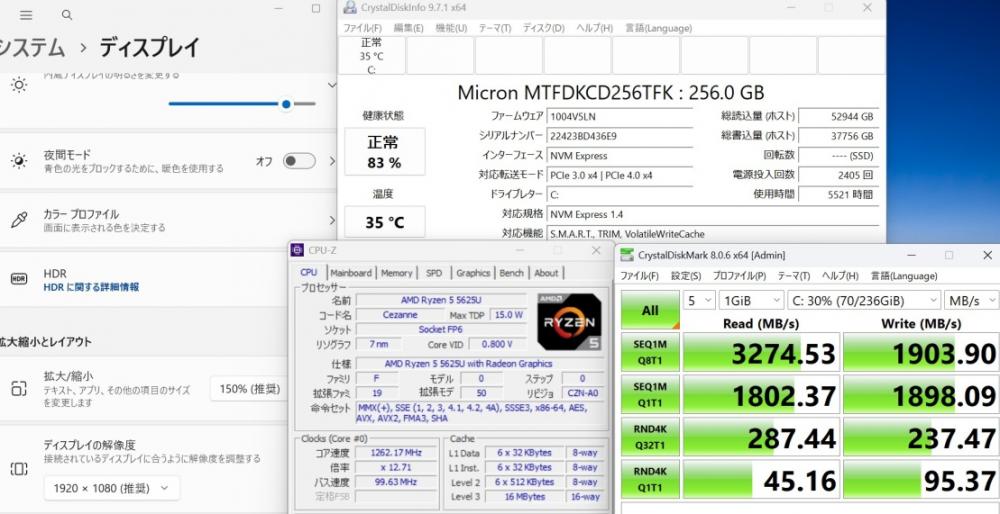
Task: Open CrystalDiskInfo テーマ(T) menu
Action: [x=495, y=28]
